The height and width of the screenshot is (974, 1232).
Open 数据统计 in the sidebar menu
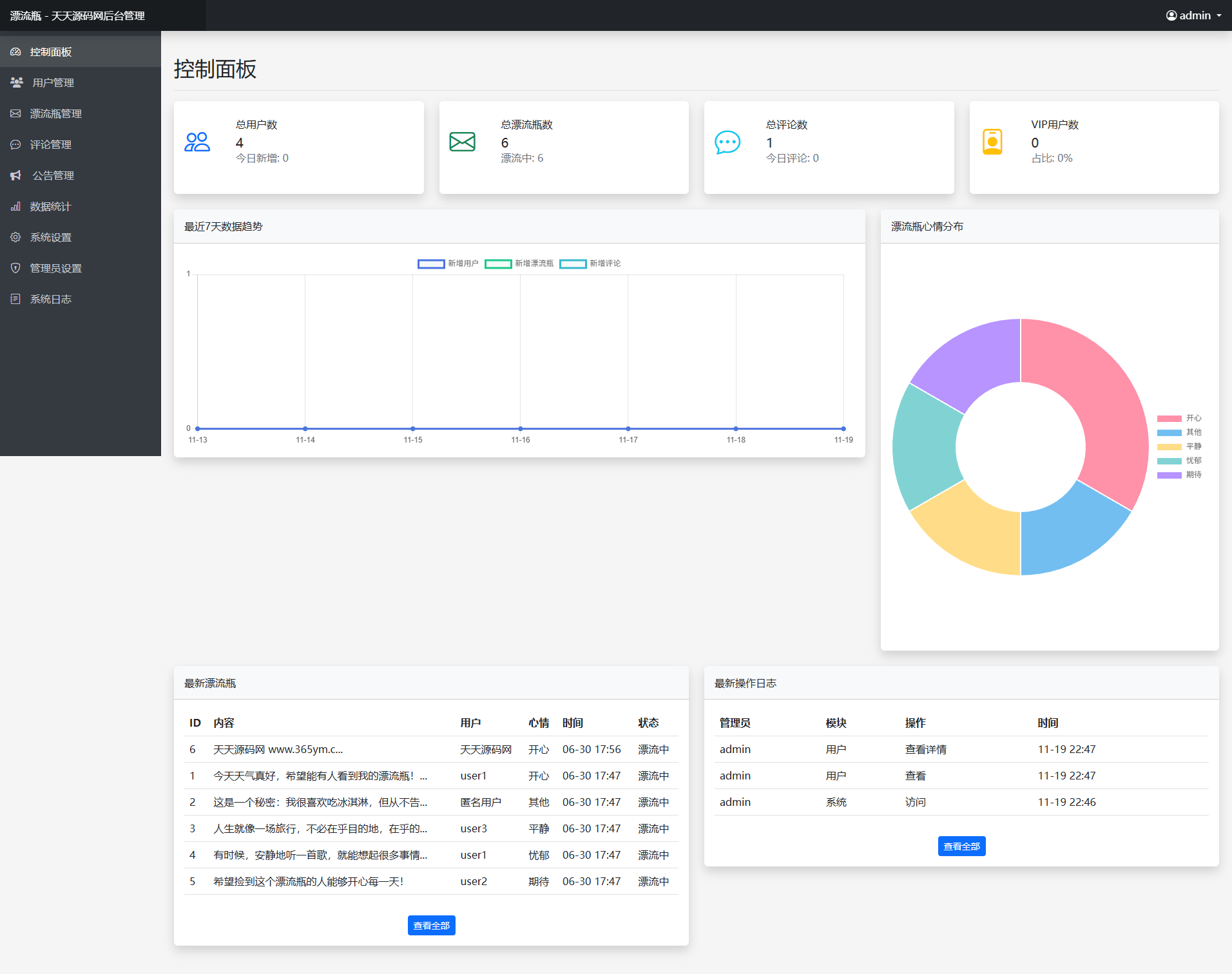click(x=50, y=206)
